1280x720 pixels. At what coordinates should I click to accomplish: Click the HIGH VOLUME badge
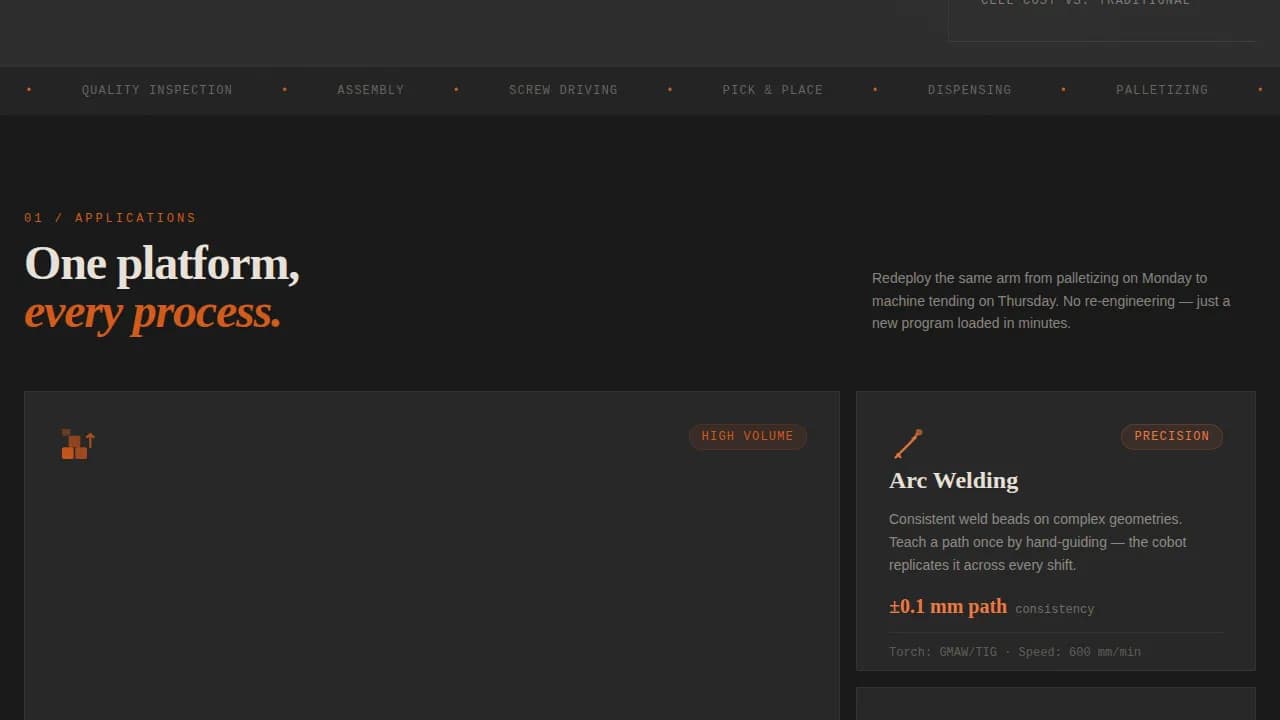[x=747, y=436]
